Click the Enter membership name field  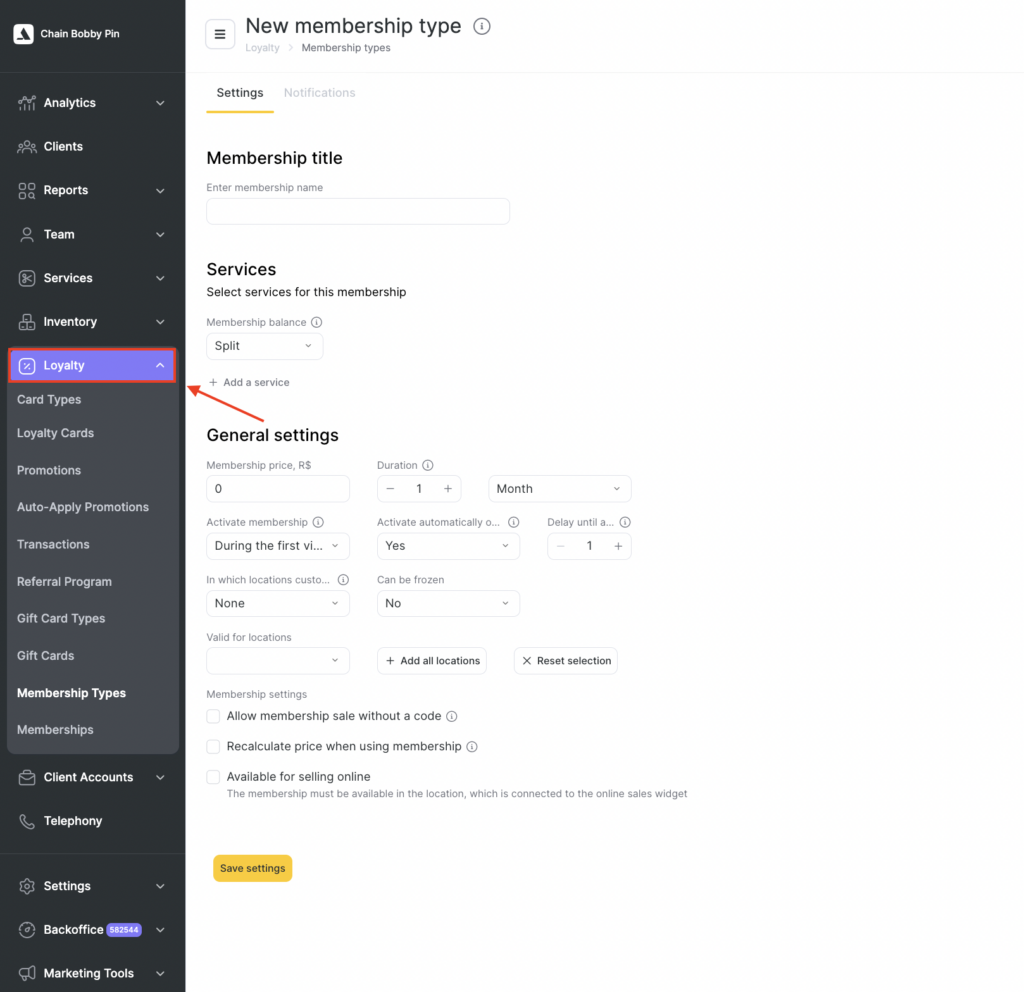(358, 211)
